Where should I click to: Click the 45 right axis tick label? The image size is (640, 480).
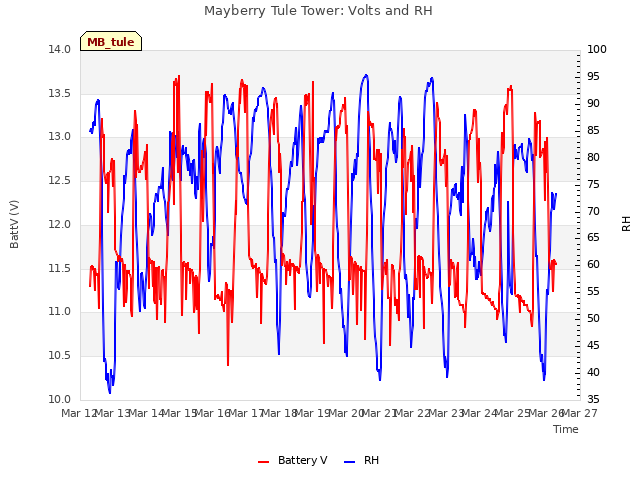[x=593, y=345]
